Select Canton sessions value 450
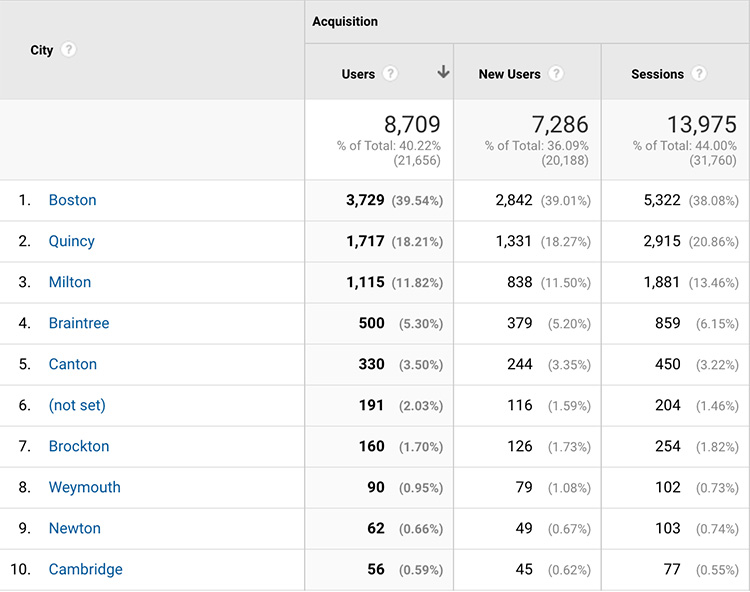This screenshot has width=750, height=592. [668, 364]
